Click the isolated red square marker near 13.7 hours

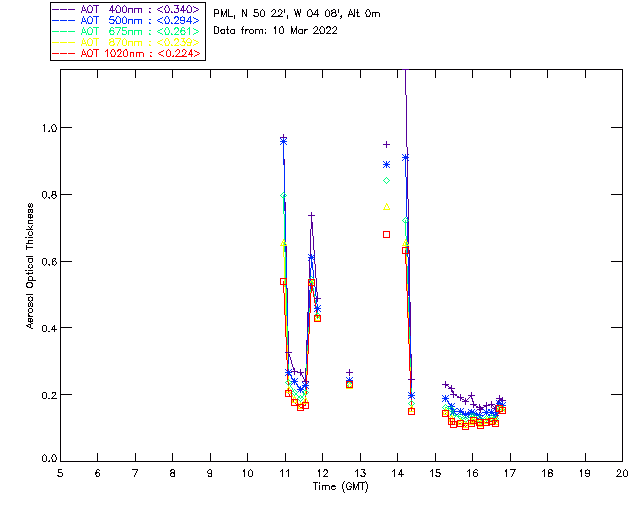386,234
